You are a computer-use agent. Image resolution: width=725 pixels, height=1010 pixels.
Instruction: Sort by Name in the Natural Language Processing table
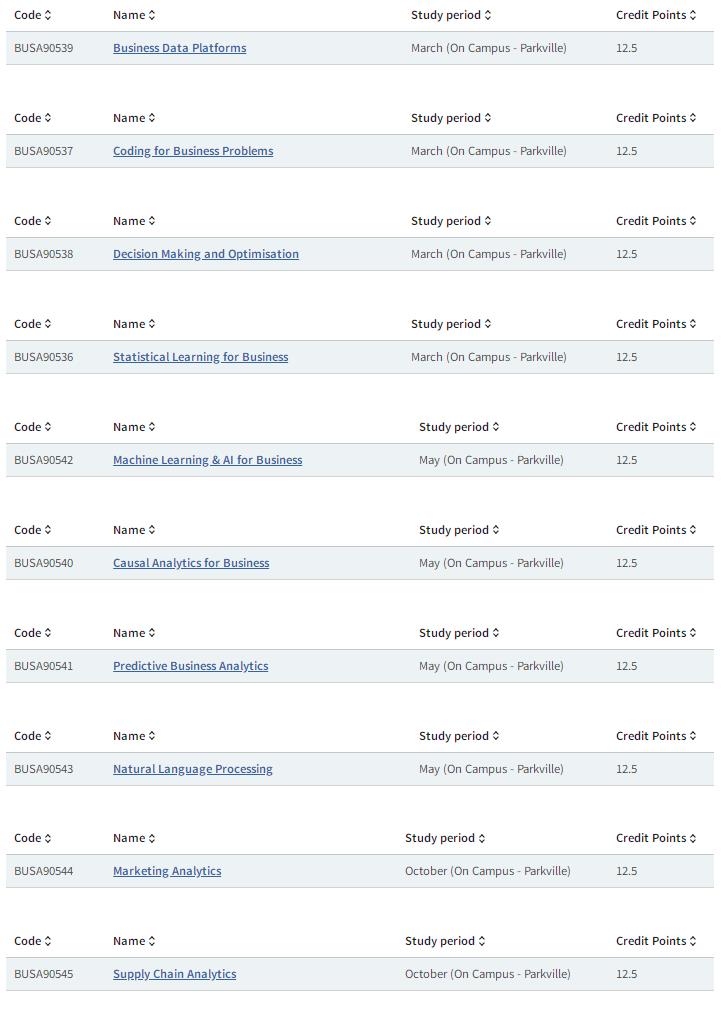(x=134, y=736)
